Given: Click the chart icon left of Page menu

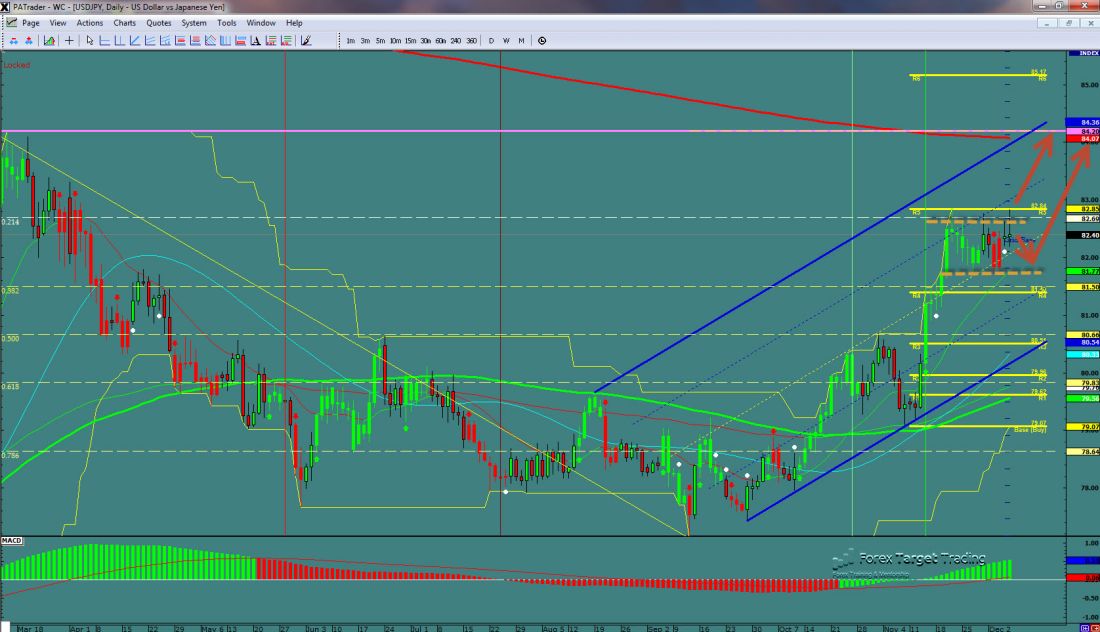Looking at the screenshot, I should pyautogui.click(x=11, y=22).
